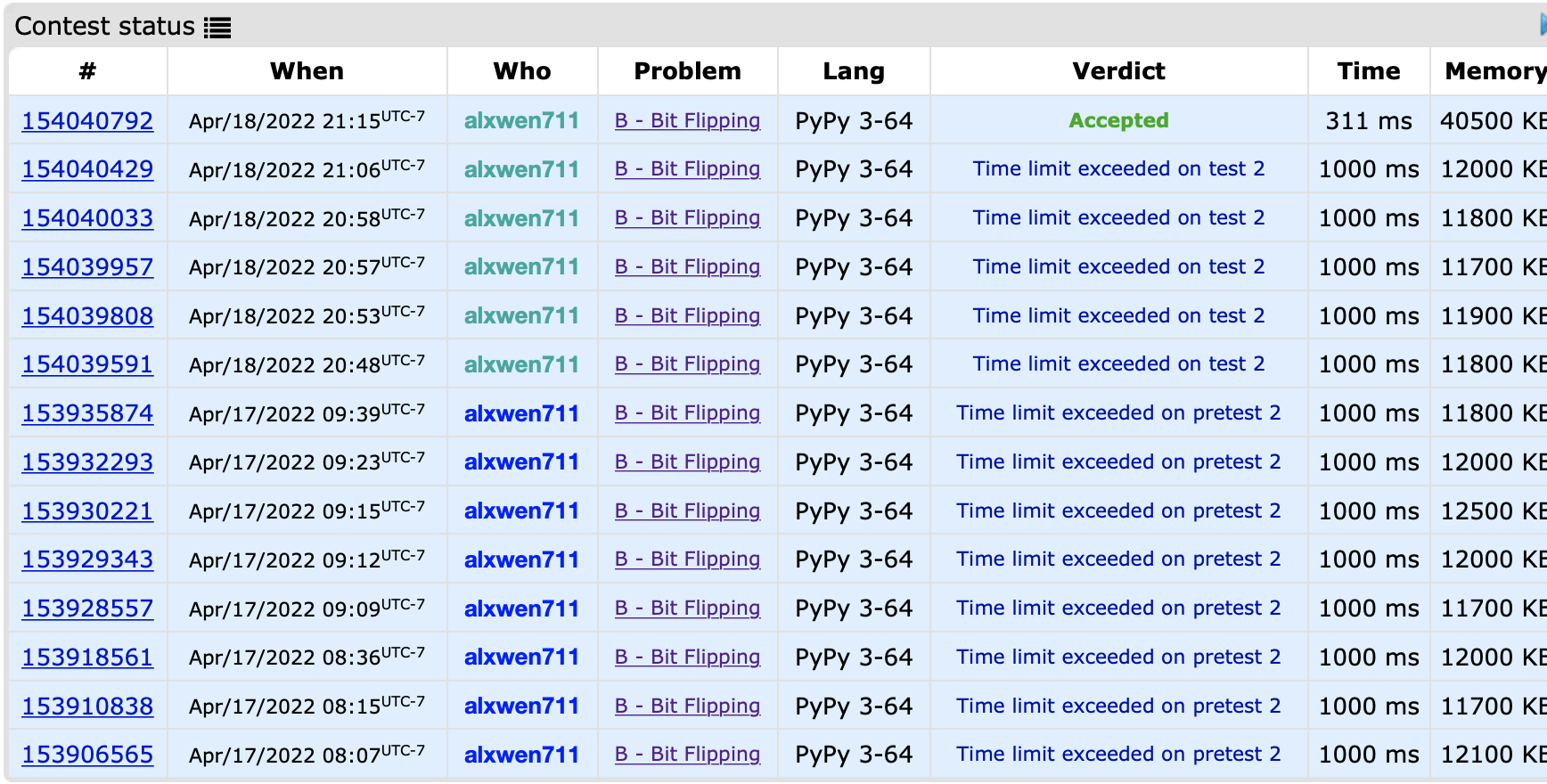Click verdict of submission 154040033
The image size is (1547, 784).
tap(1118, 218)
